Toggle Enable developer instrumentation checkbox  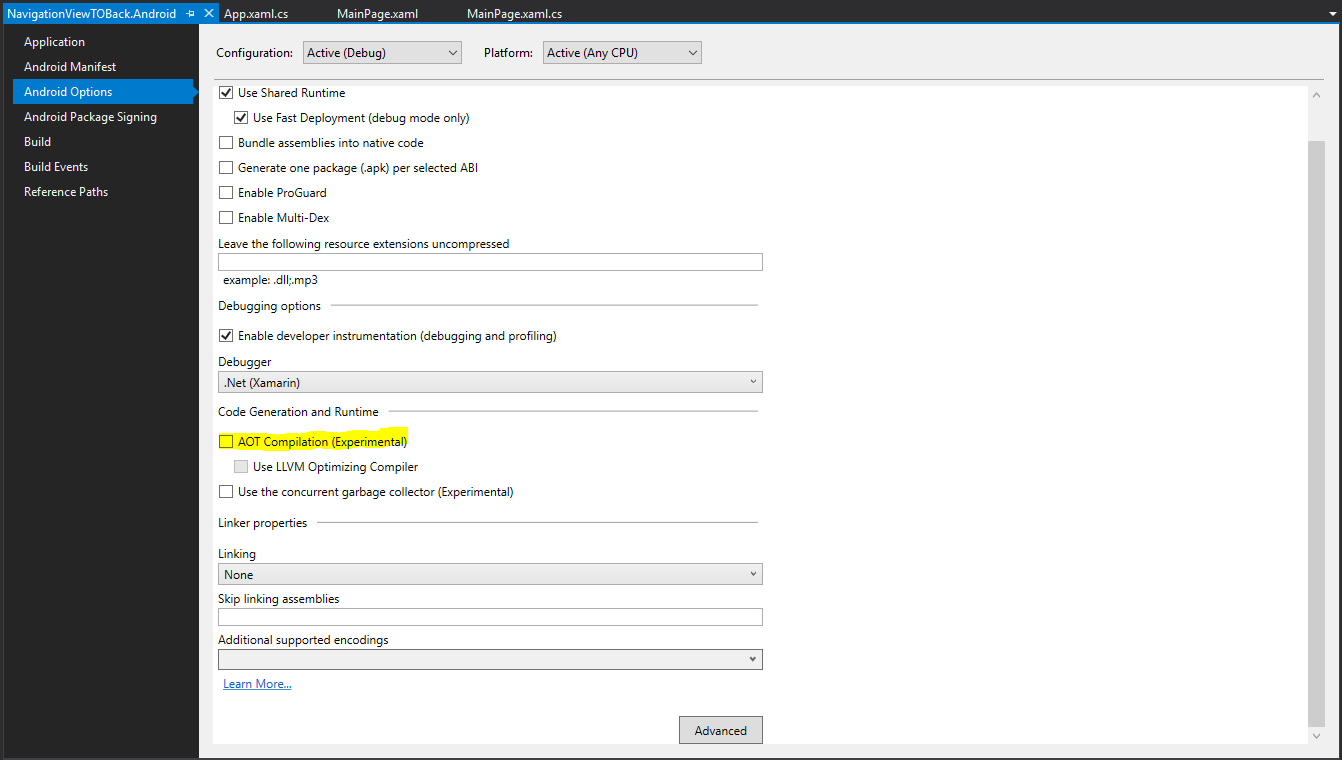[225, 336]
